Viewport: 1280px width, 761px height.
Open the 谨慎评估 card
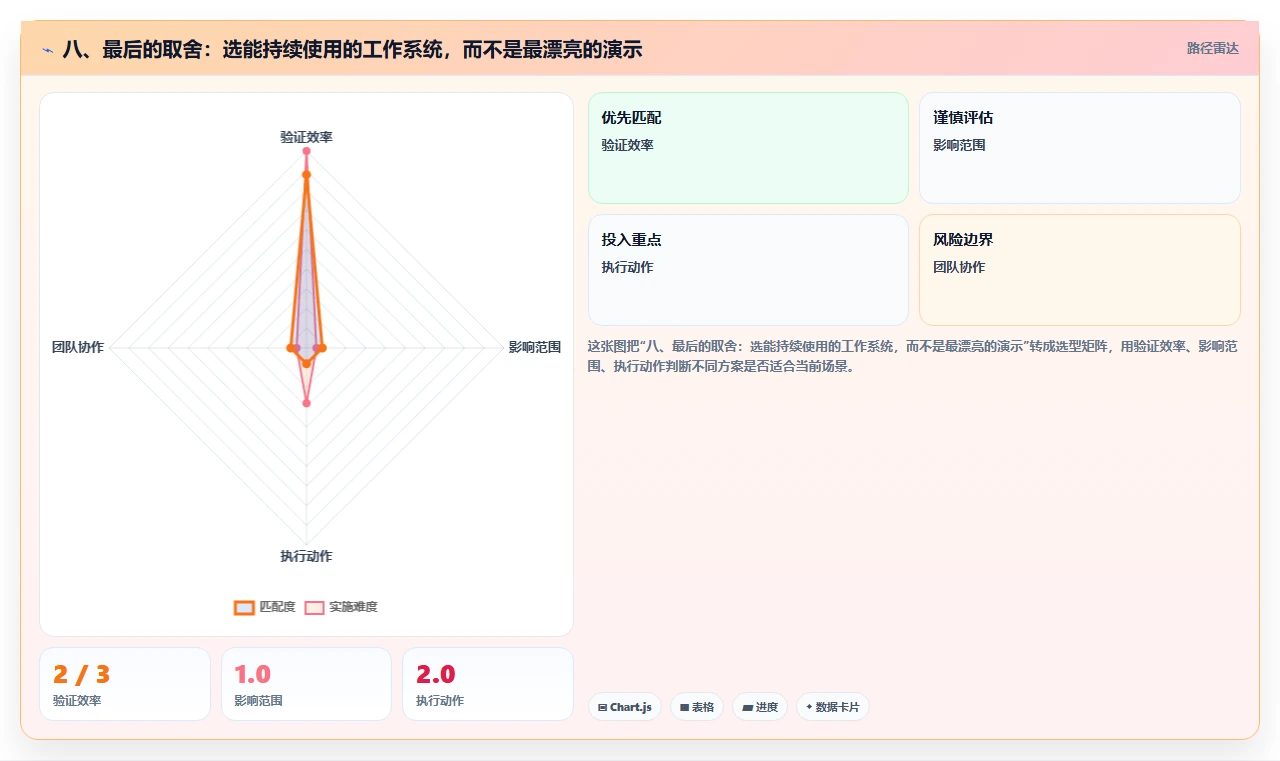[1080, 148]
